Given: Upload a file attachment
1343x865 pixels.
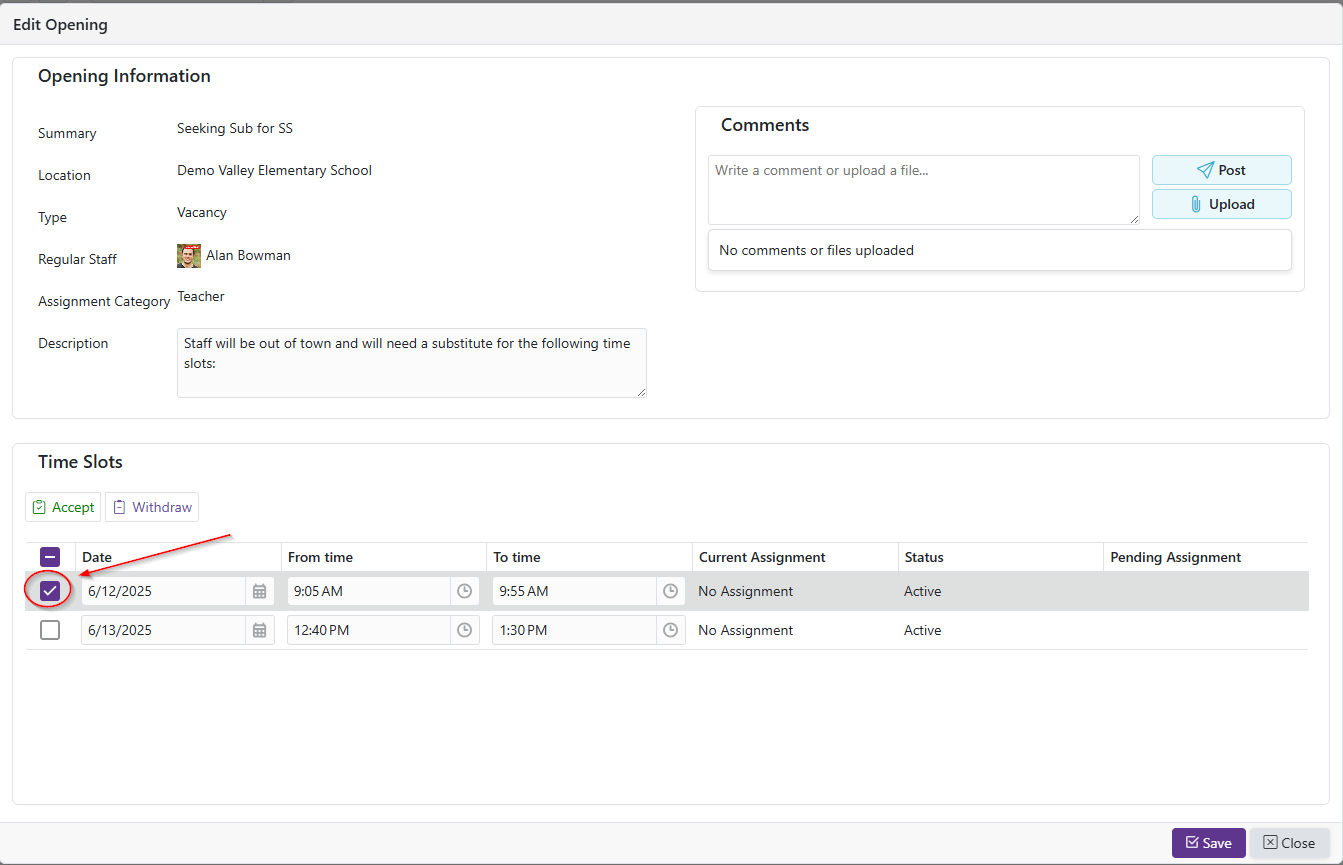Looking at the screenshot, I should [x=1221, y=204].
